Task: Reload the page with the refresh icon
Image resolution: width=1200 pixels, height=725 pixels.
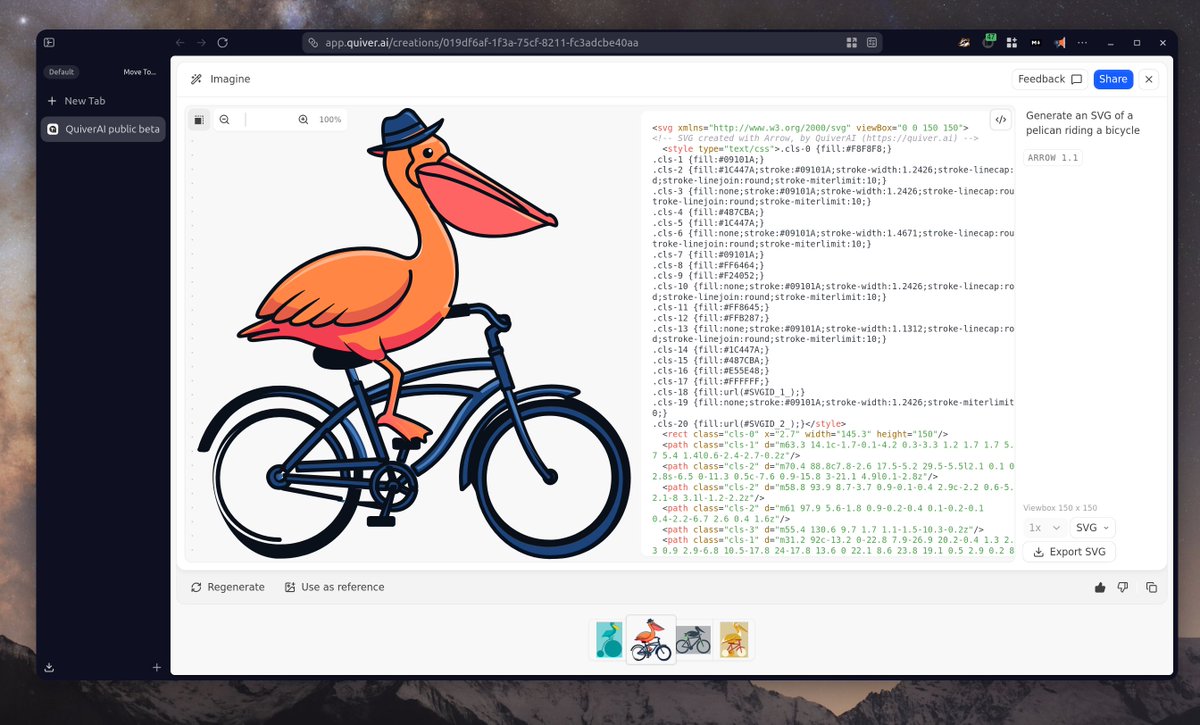Action: tap(222, 43)
